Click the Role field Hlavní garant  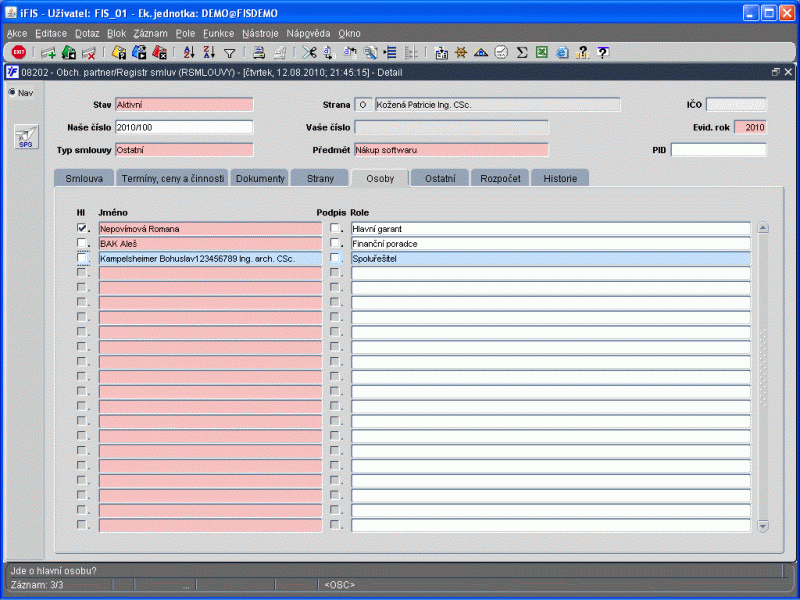(551, 229)
